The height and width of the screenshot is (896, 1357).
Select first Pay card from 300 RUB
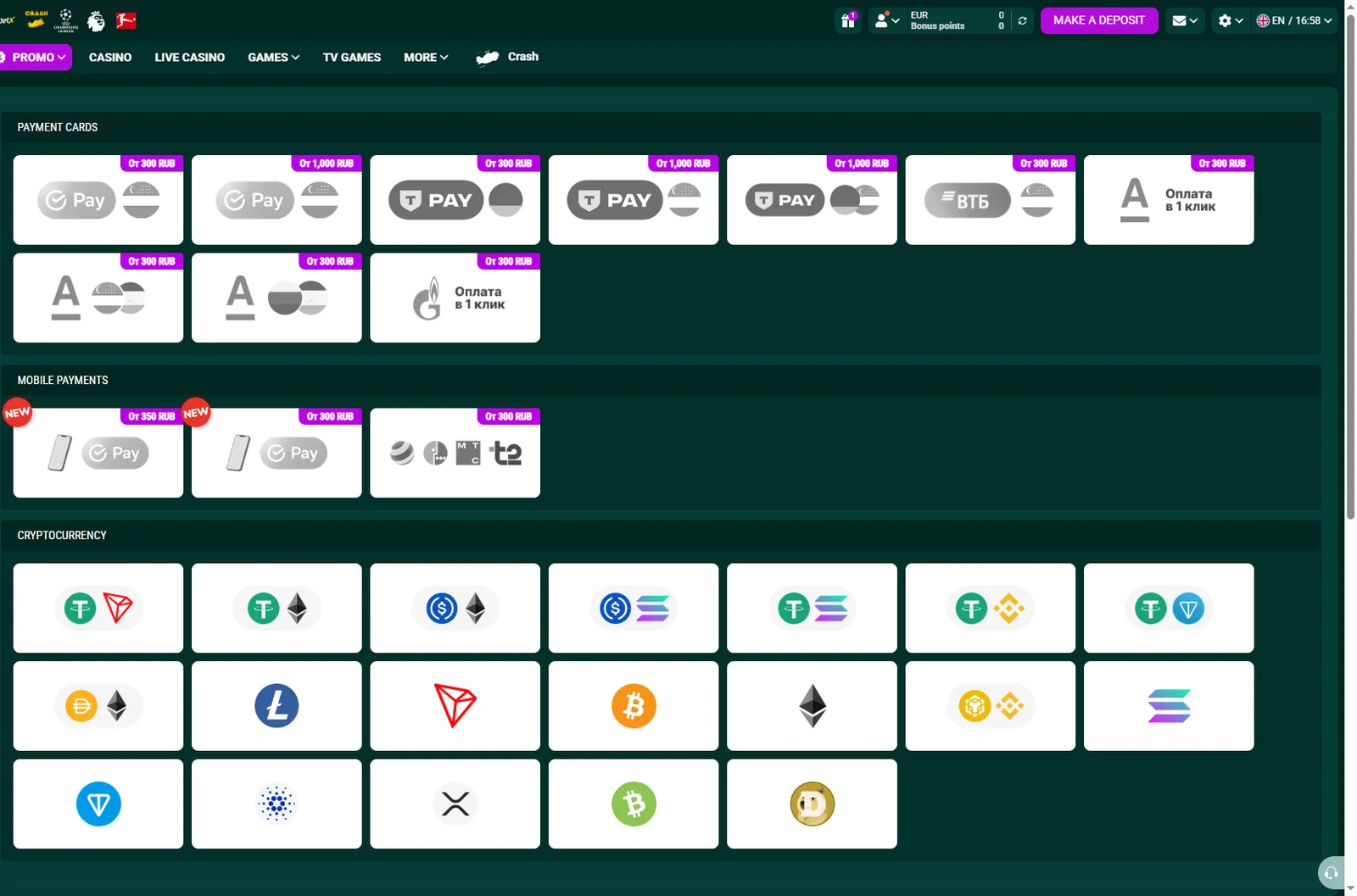click(x=98, y=200)
